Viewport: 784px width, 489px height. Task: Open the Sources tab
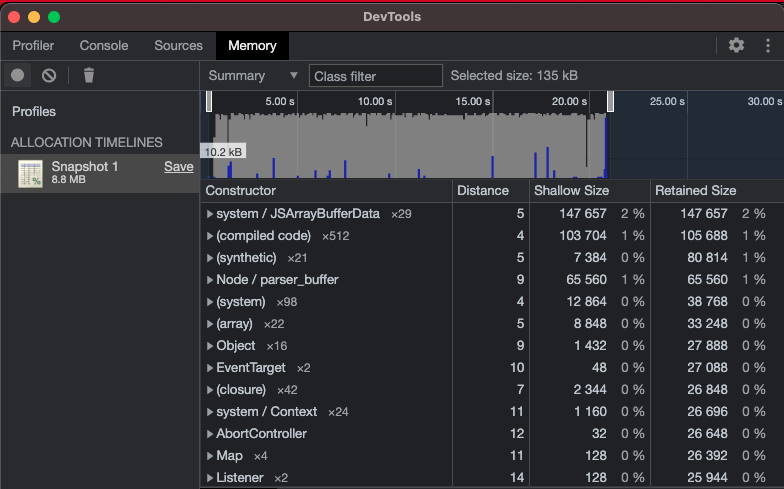click(x=178, y=45)
